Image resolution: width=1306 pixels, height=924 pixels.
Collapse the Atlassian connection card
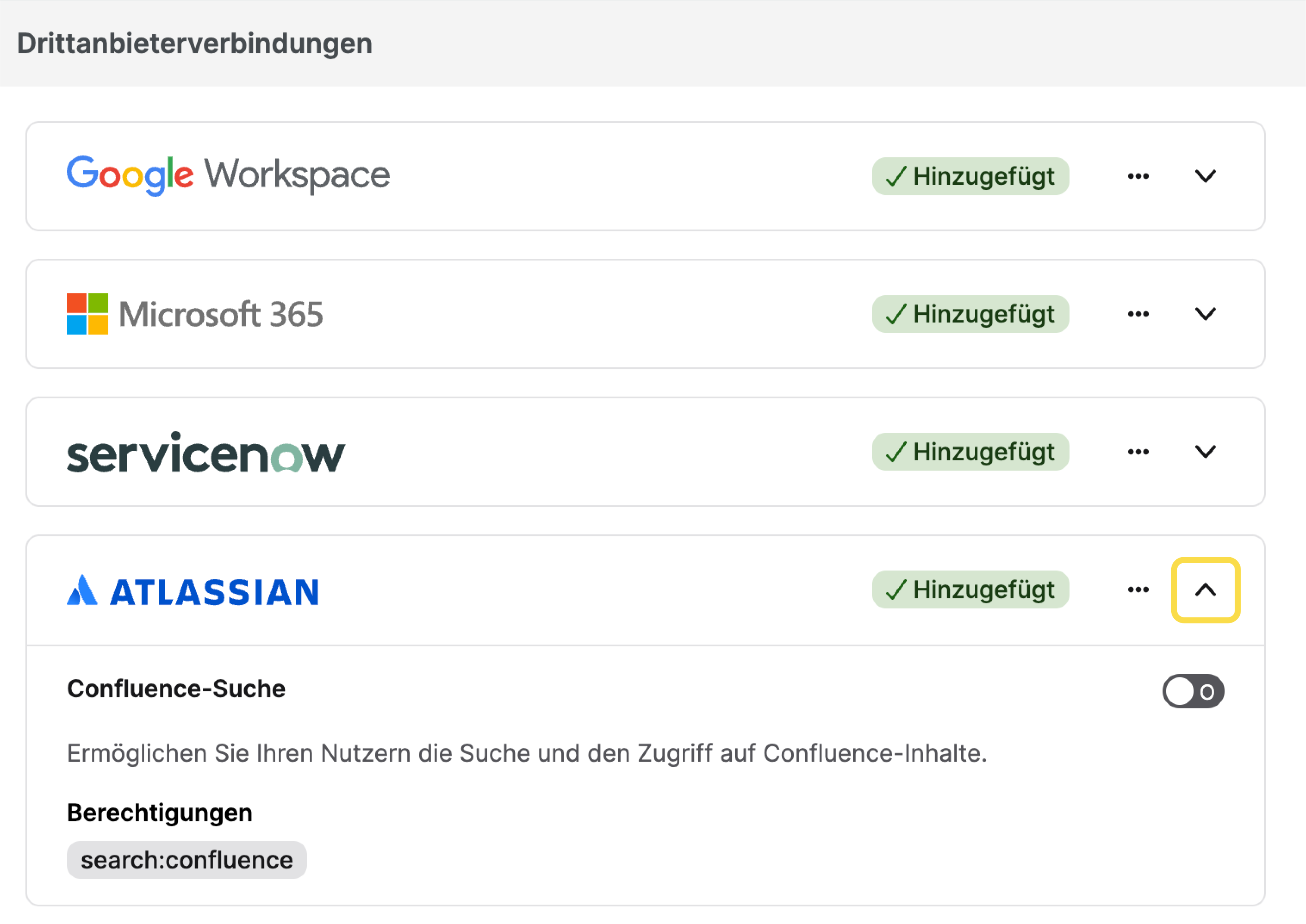(x=1205, y=590)
